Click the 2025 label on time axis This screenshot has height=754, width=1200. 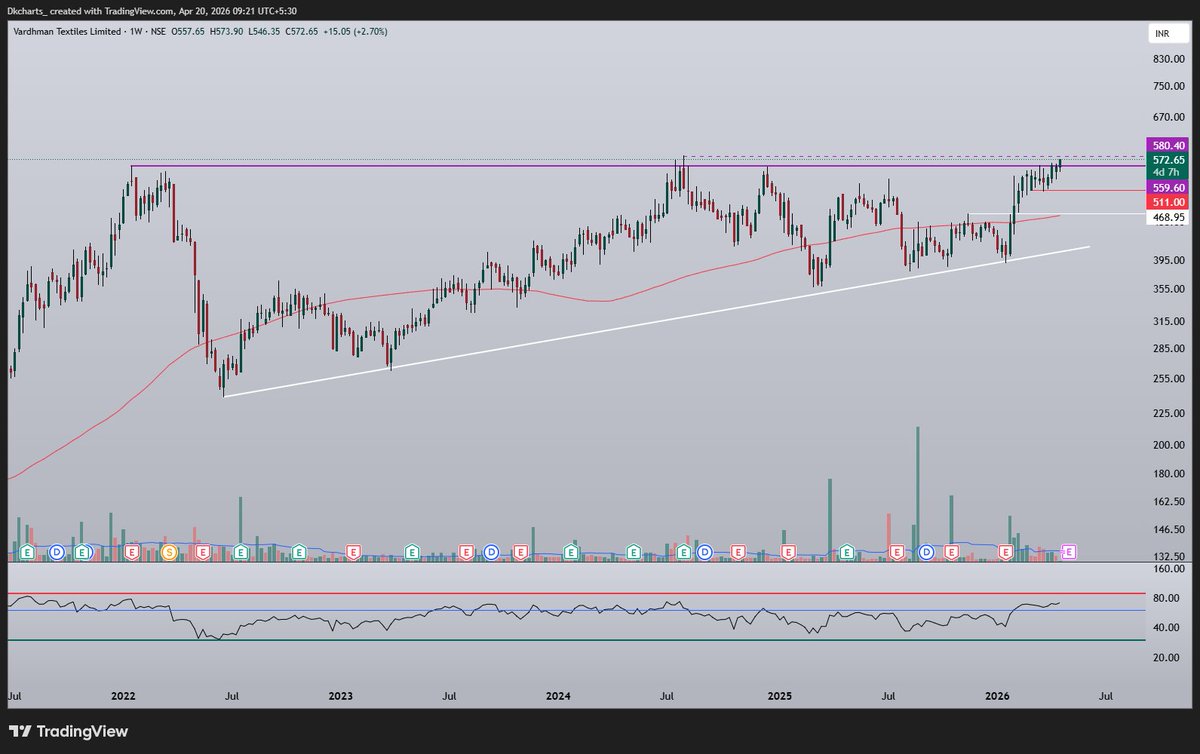[x=779, y=694]
